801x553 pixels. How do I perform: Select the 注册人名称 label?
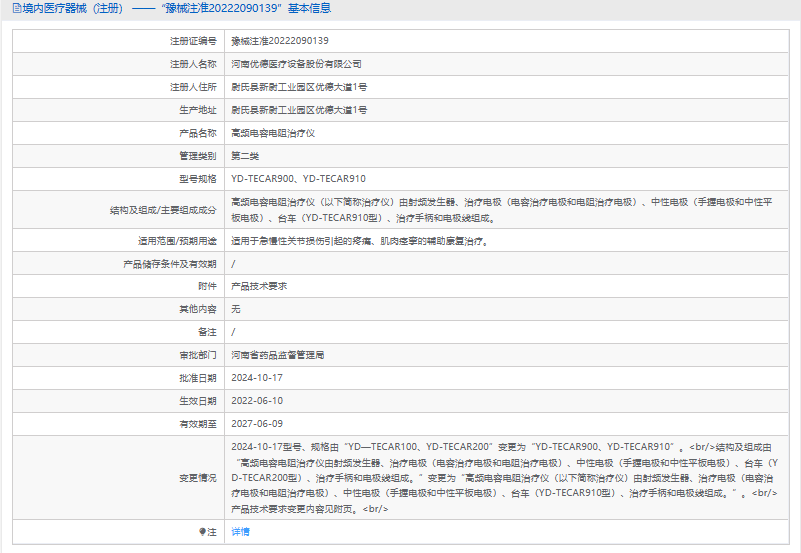[x=193, y=64]
